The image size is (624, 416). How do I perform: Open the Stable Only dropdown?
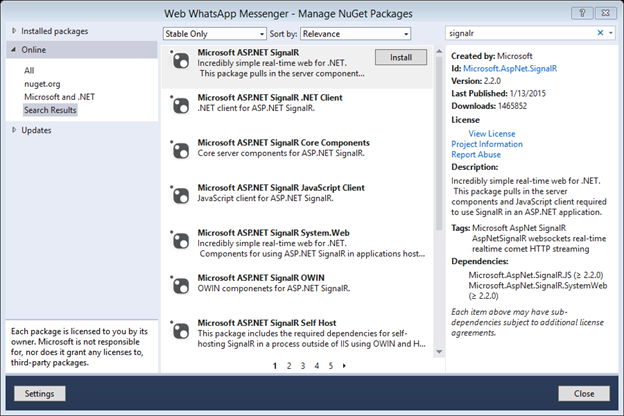[x=214, y=34]
